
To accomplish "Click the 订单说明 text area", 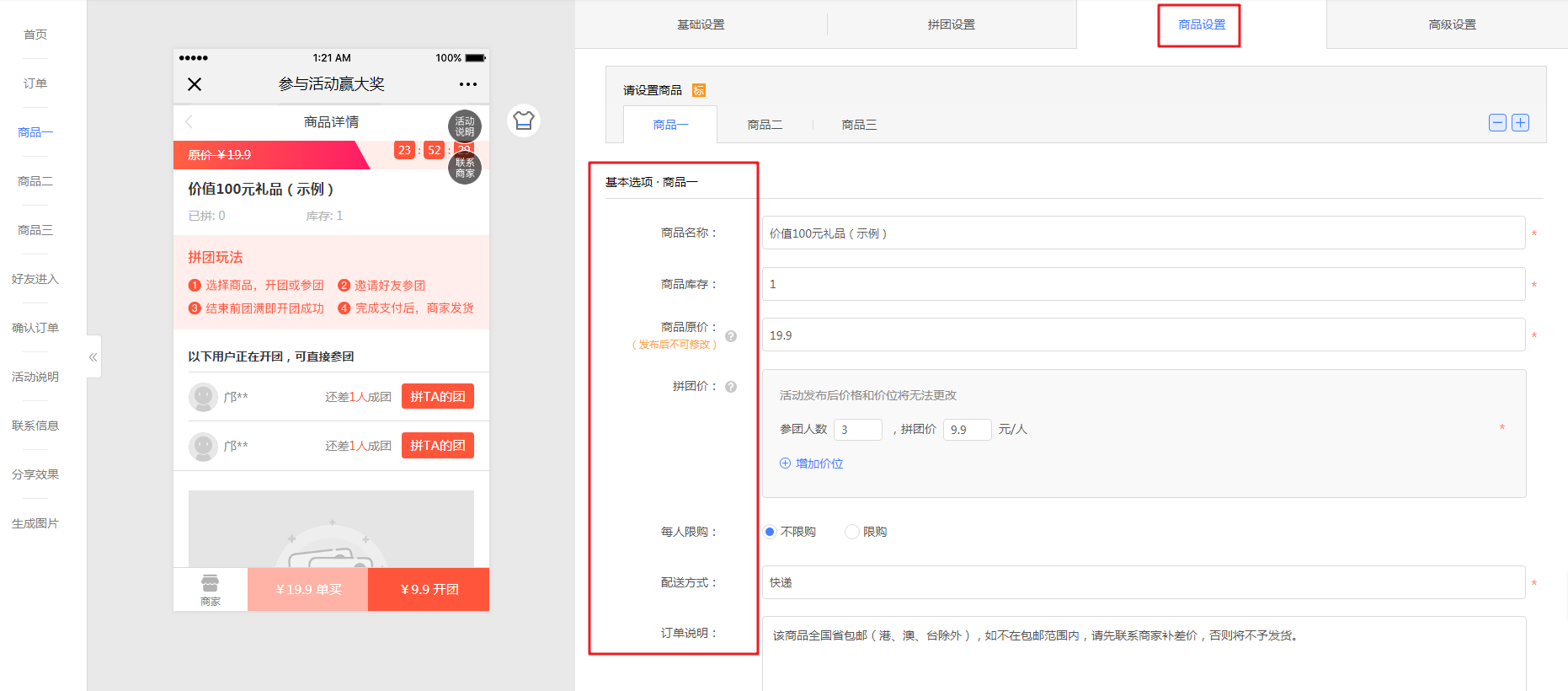I will [1144, 654].
